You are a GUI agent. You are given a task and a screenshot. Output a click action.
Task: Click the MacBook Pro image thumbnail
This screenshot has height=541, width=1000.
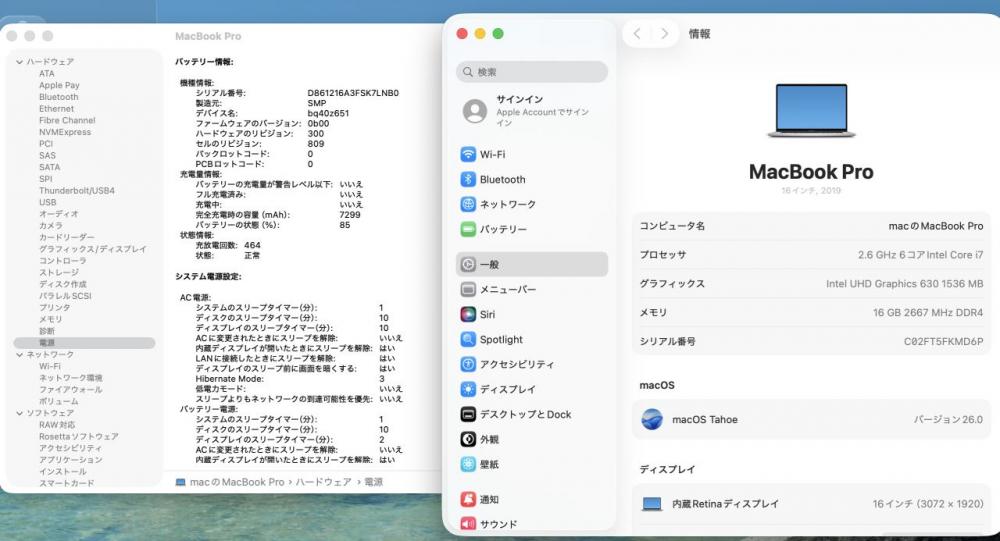[x=810, y=111]
